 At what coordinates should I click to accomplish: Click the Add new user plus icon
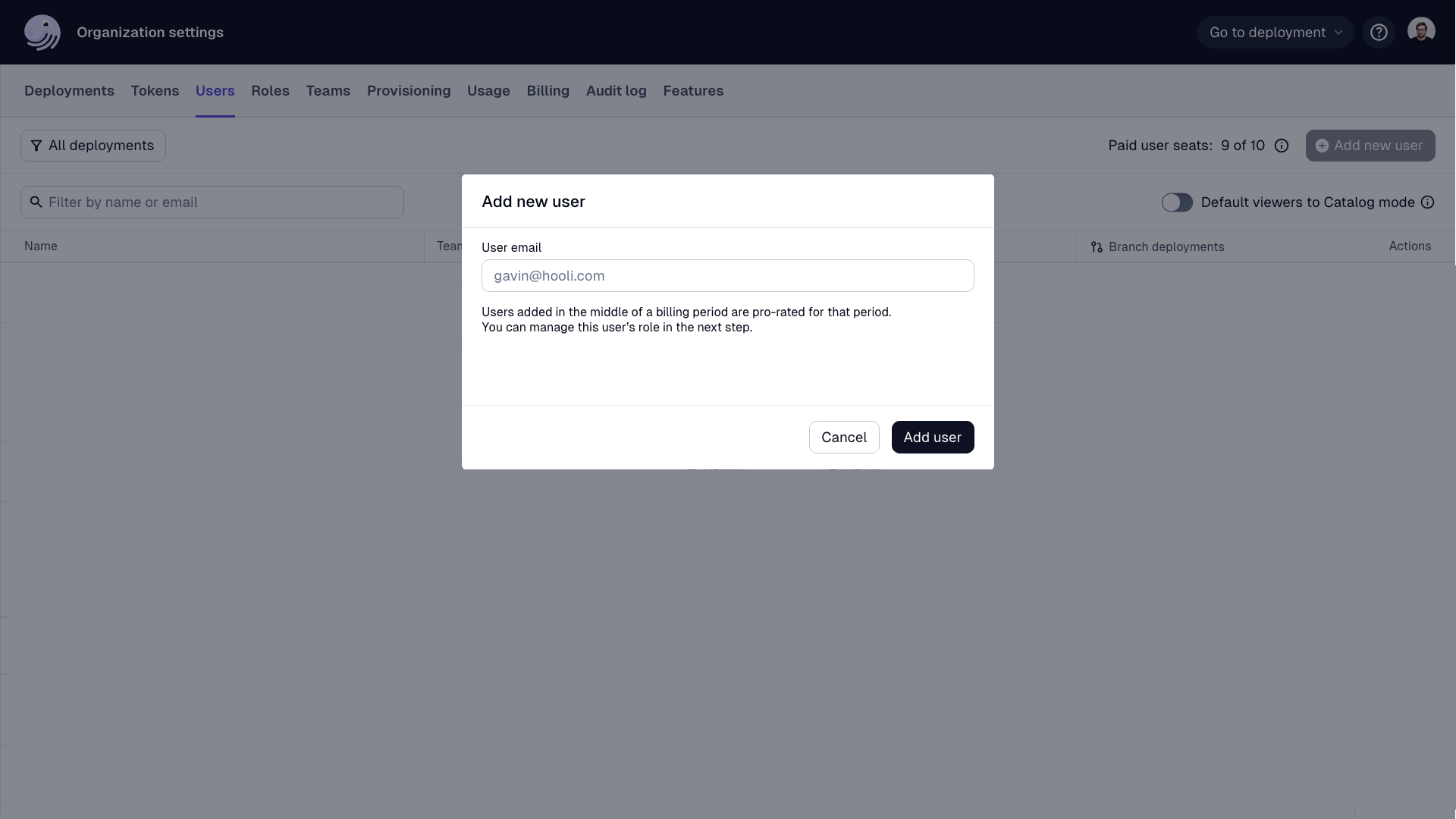pos(1322,145)
